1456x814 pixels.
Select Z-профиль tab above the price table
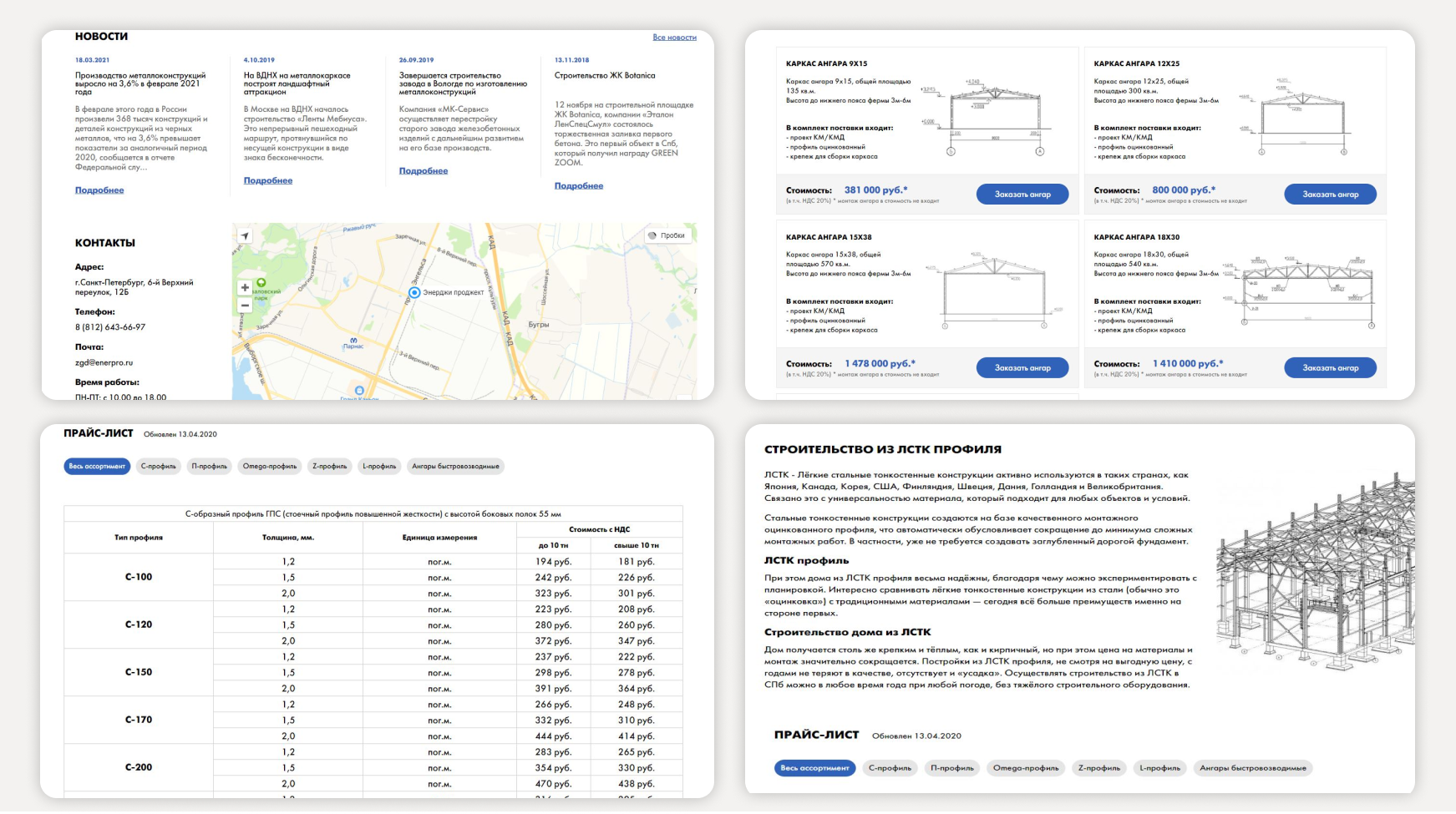[330, 467]
